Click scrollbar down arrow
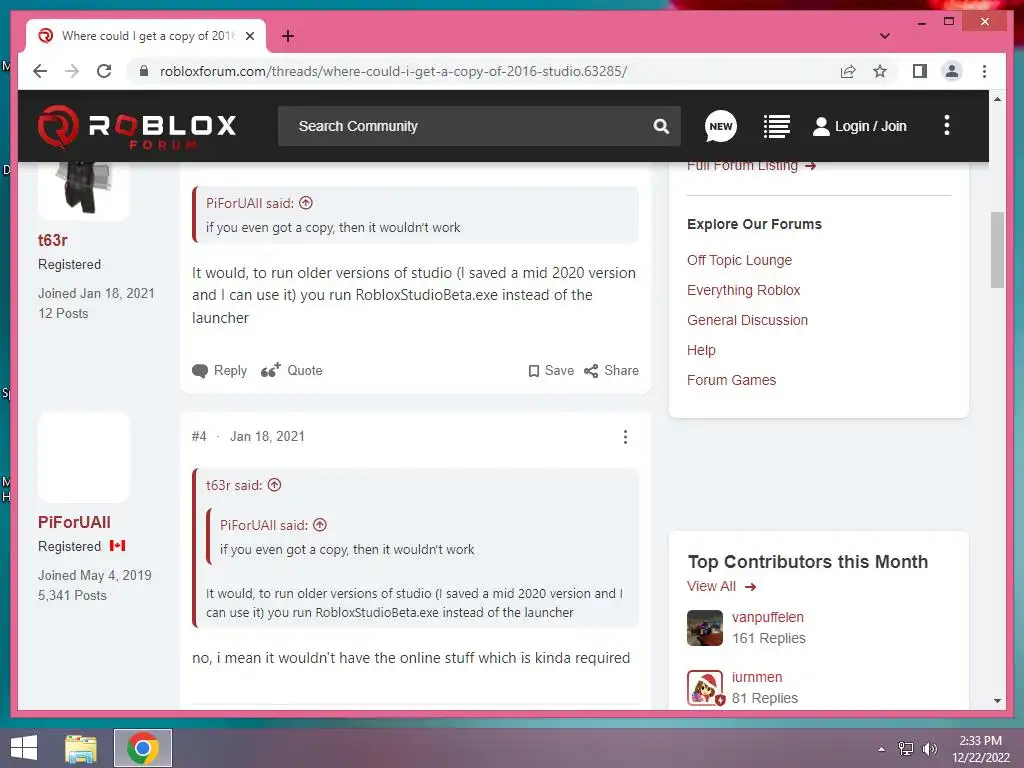The image size is (1024, 768). [997, 701]
